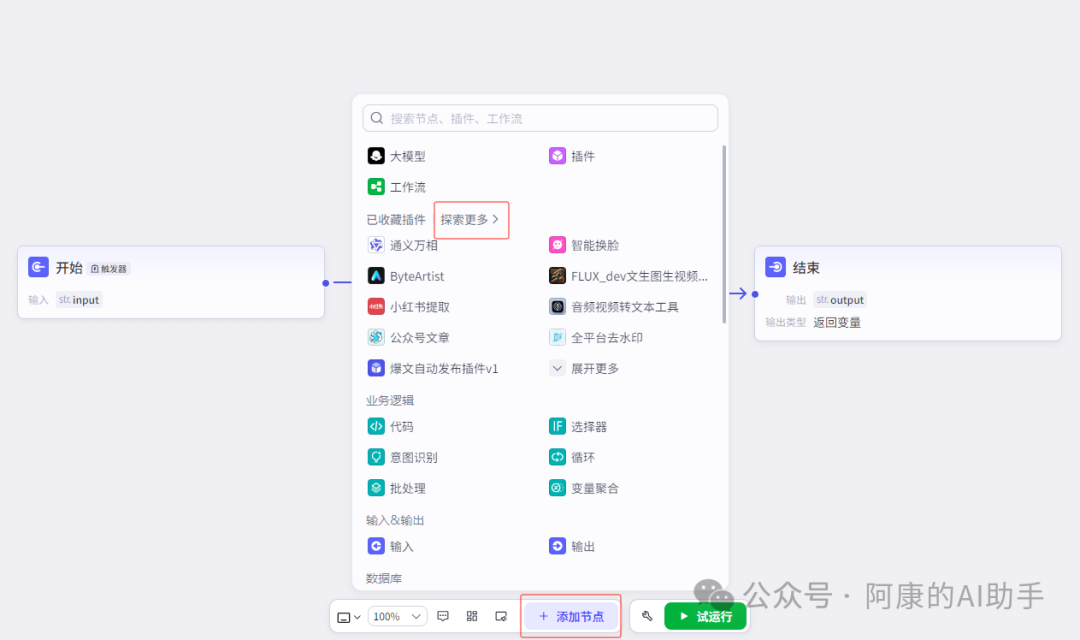Insert a 循环 node

pos(572,457)
